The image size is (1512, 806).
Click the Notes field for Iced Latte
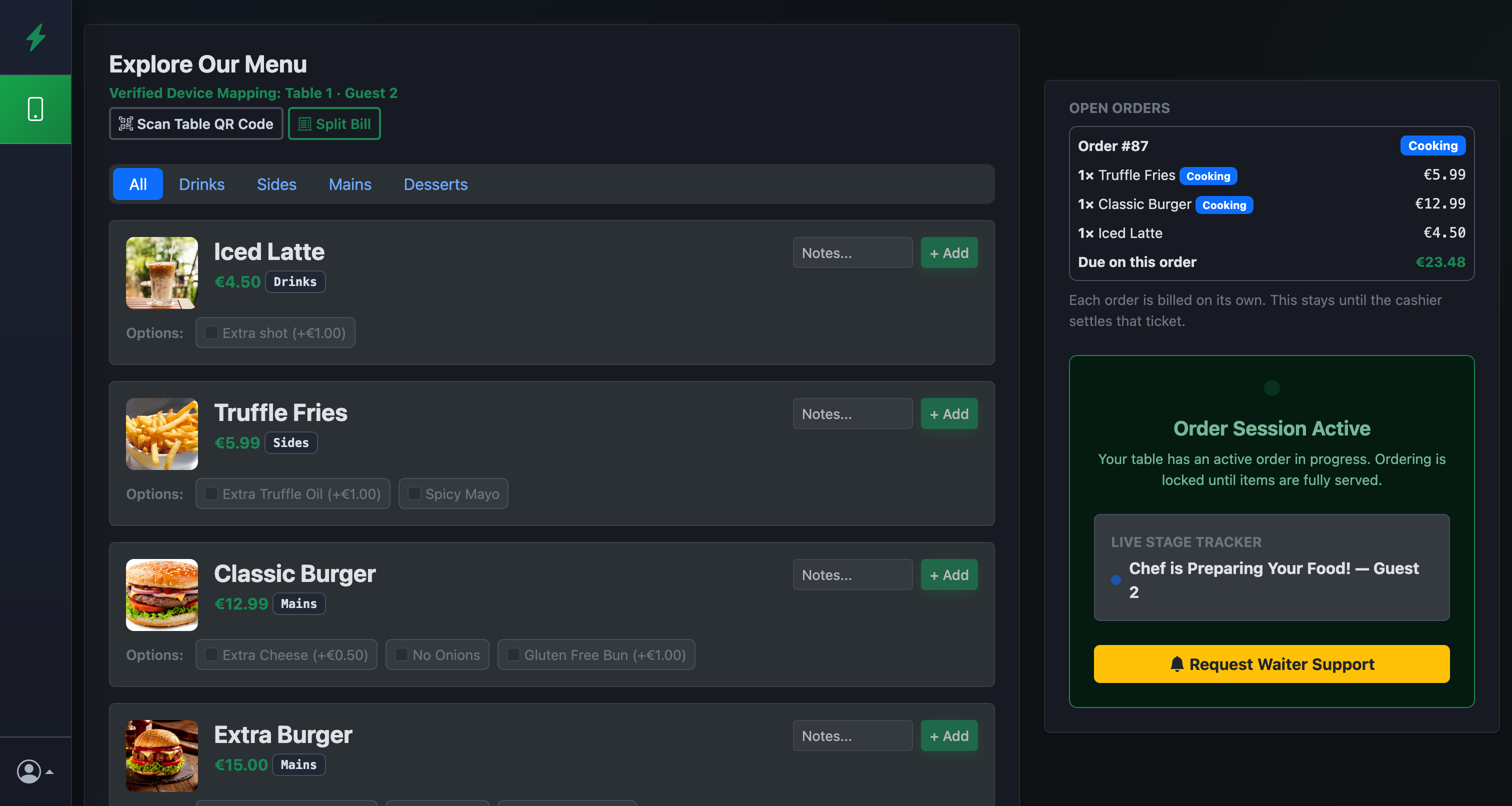tap(853, 253)
